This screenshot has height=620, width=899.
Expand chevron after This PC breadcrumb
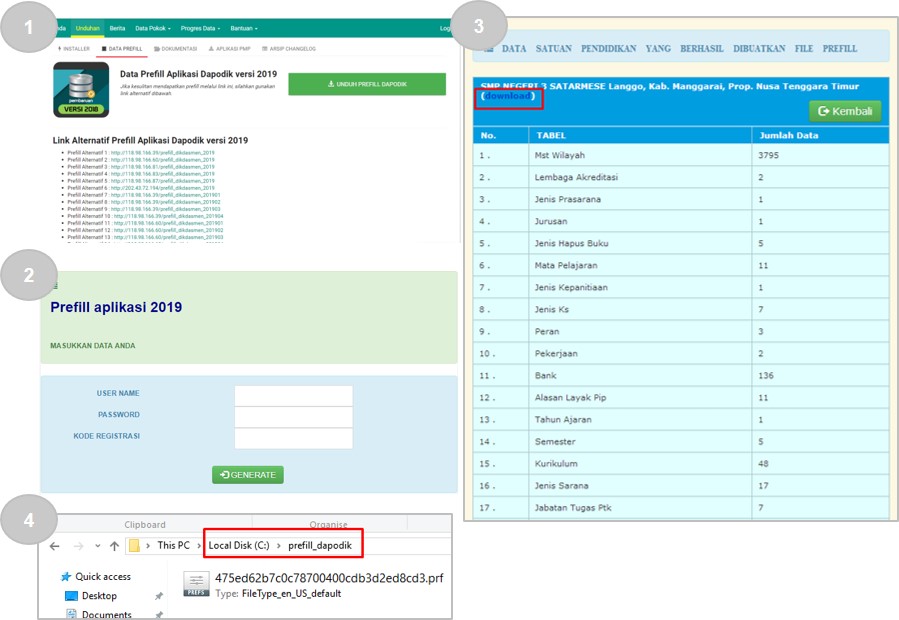(x=199, y=545)
